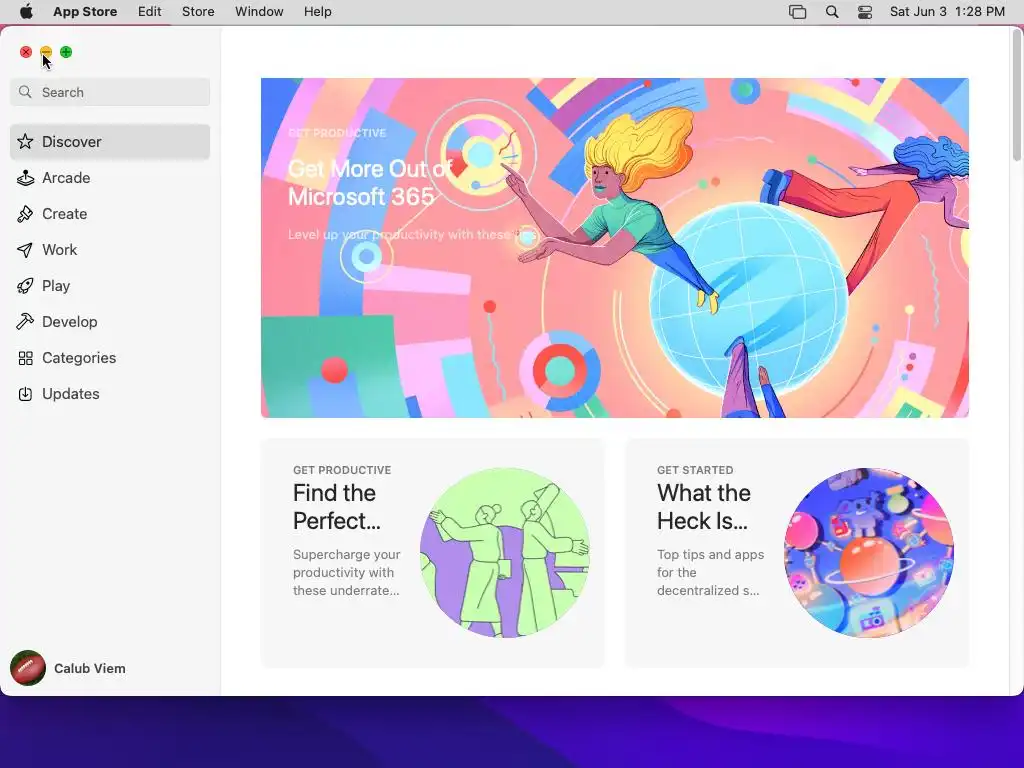Click the Create paintbrush icon
Image resolution: width=1024 pixels, height=768 pixels.
pyautogui.click(x=25, y=214)
